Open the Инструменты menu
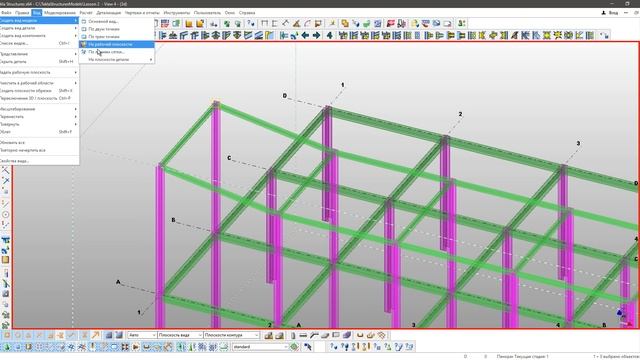 pos(176,13)
